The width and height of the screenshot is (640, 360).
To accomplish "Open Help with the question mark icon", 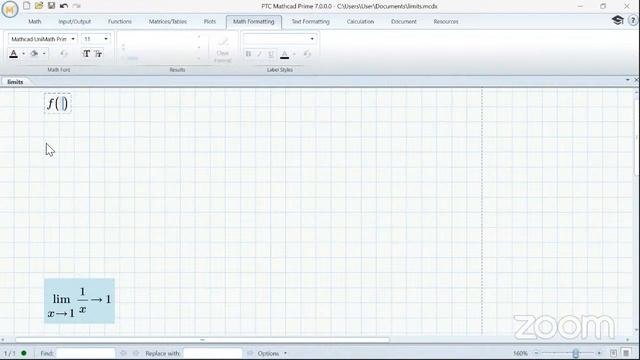I will [x=633, y=20].
